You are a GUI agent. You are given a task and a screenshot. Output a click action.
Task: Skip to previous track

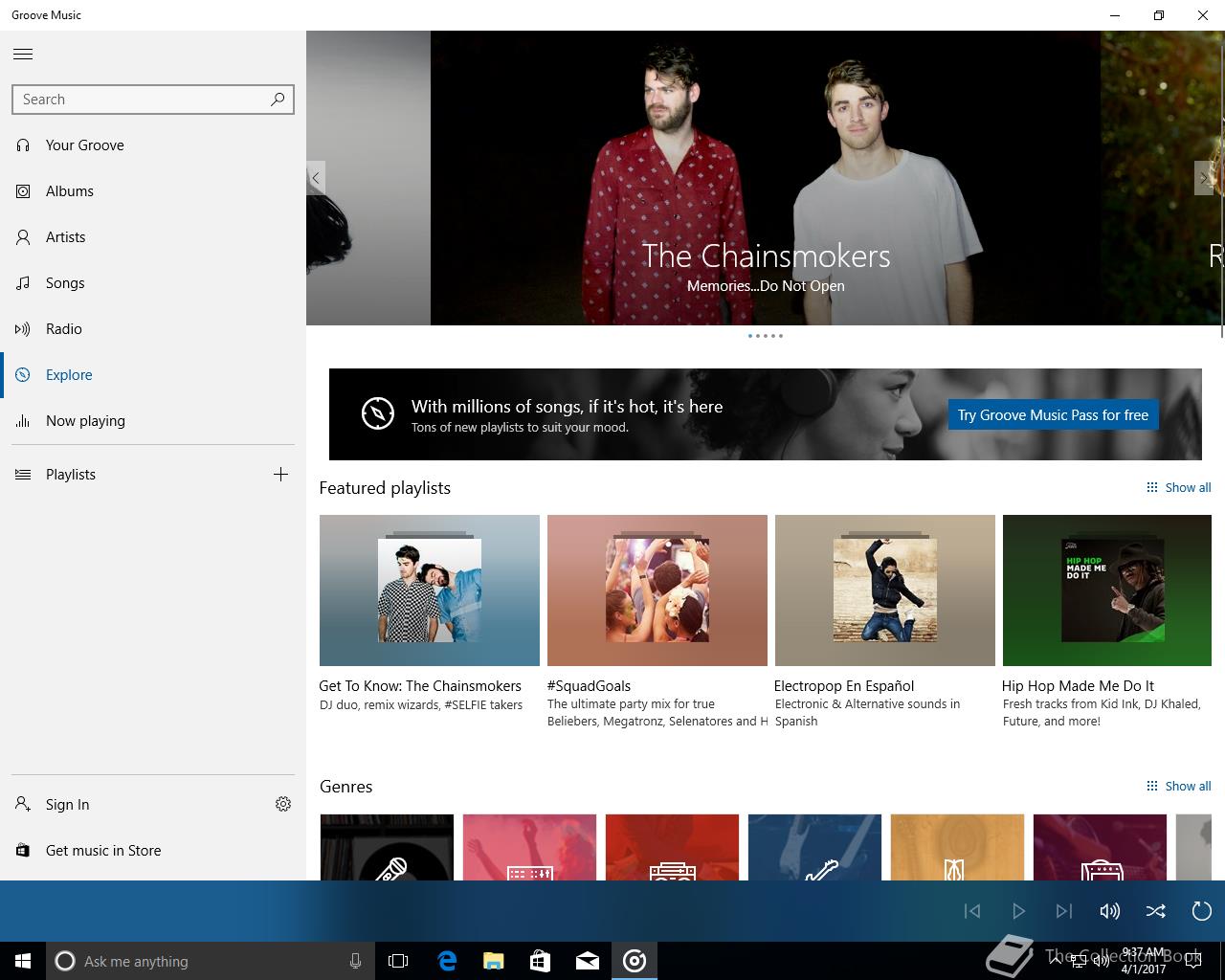coord(972,911)
